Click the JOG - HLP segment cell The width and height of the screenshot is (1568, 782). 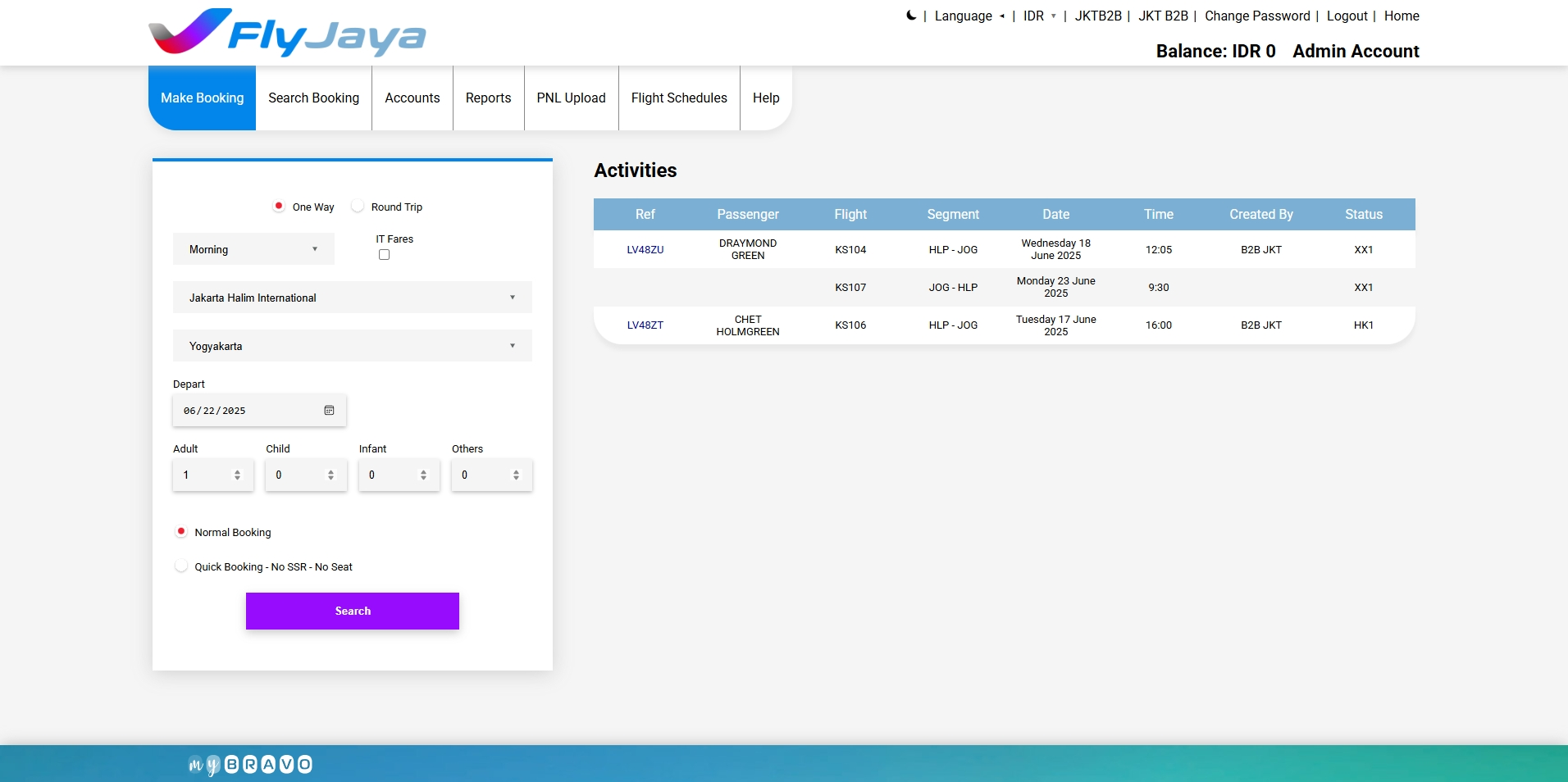(x=953, y=288)
